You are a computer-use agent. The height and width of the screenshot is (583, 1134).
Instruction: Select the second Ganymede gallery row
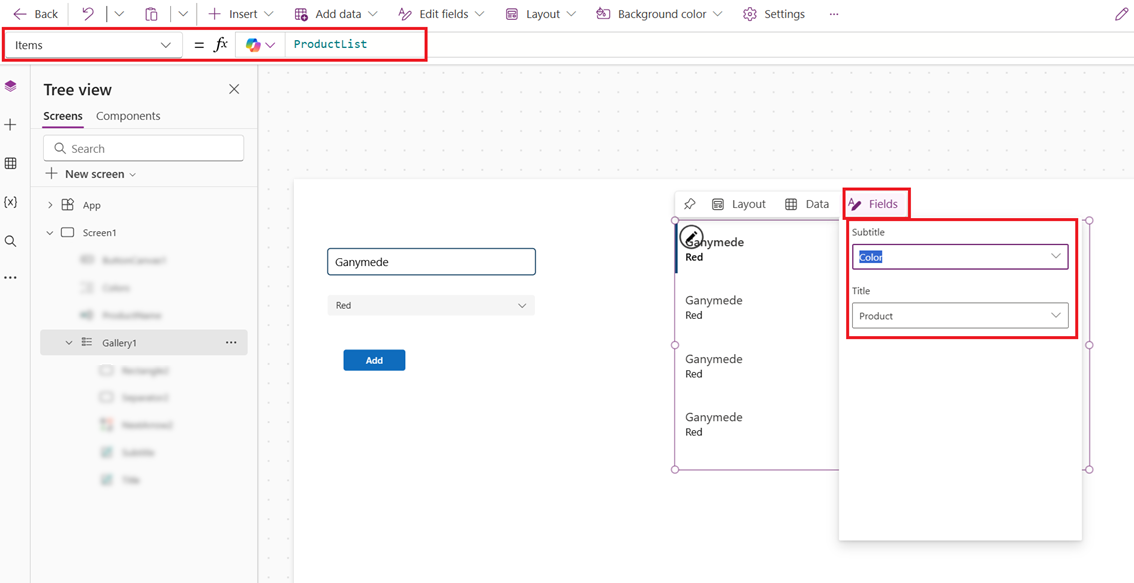tap(756, 307)
